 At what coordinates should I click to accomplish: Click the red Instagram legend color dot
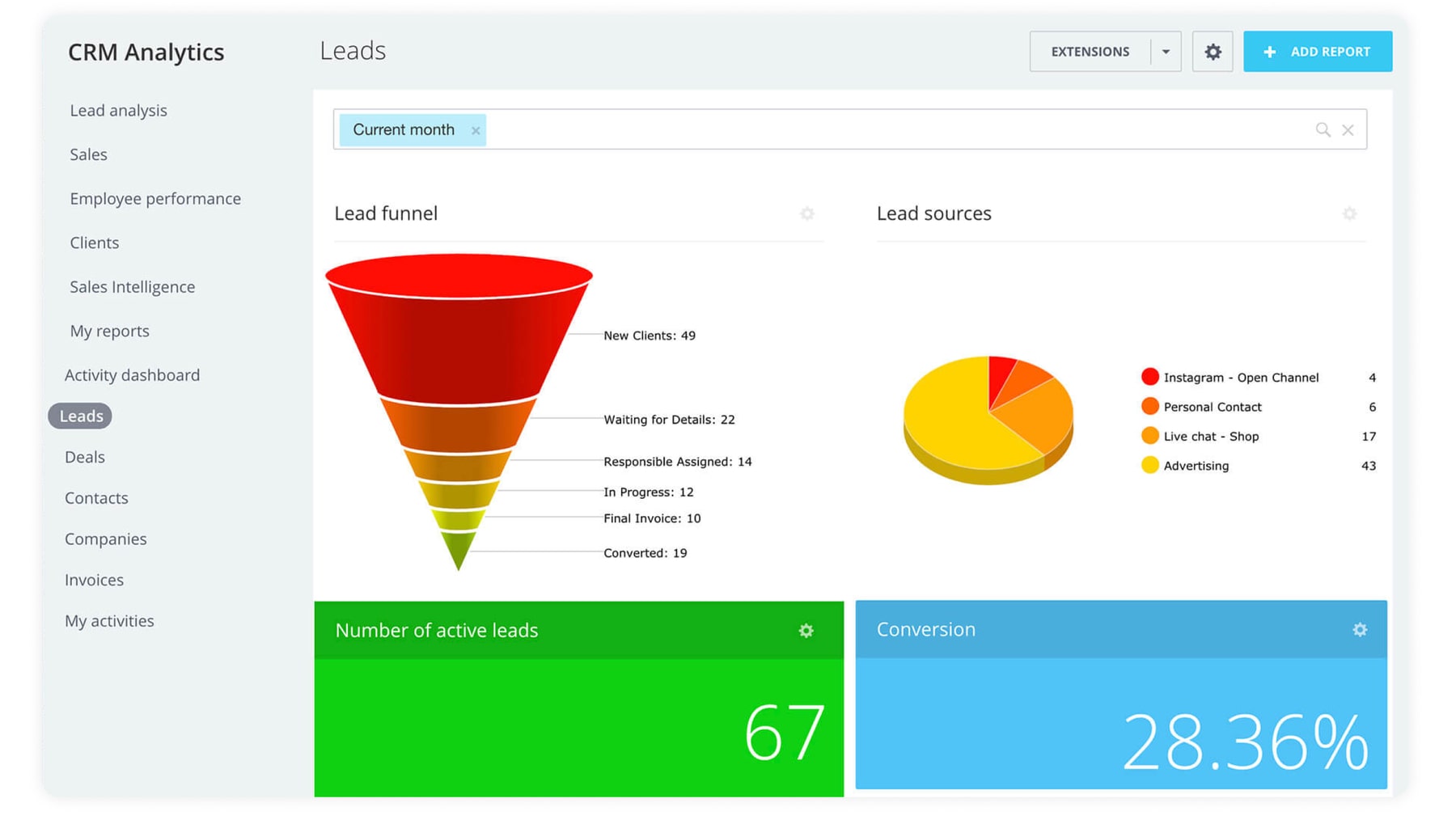pyautogui.click(x=1149, y=377)
